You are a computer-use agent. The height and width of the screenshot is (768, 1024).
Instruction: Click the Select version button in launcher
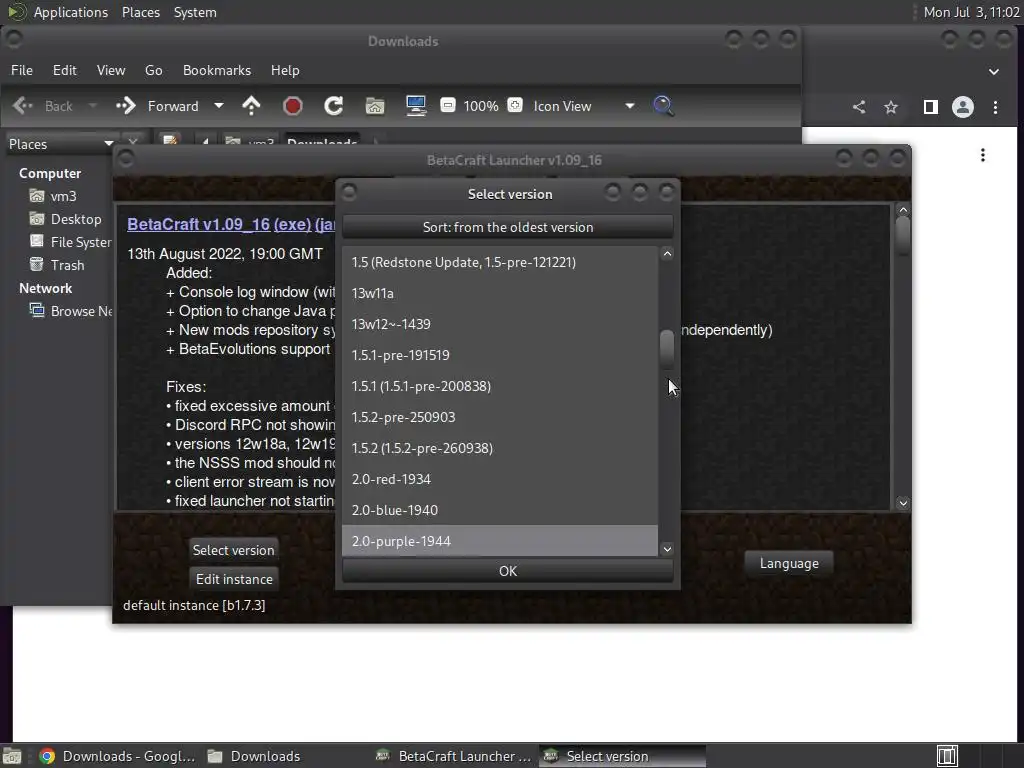(x=233, y=550)
